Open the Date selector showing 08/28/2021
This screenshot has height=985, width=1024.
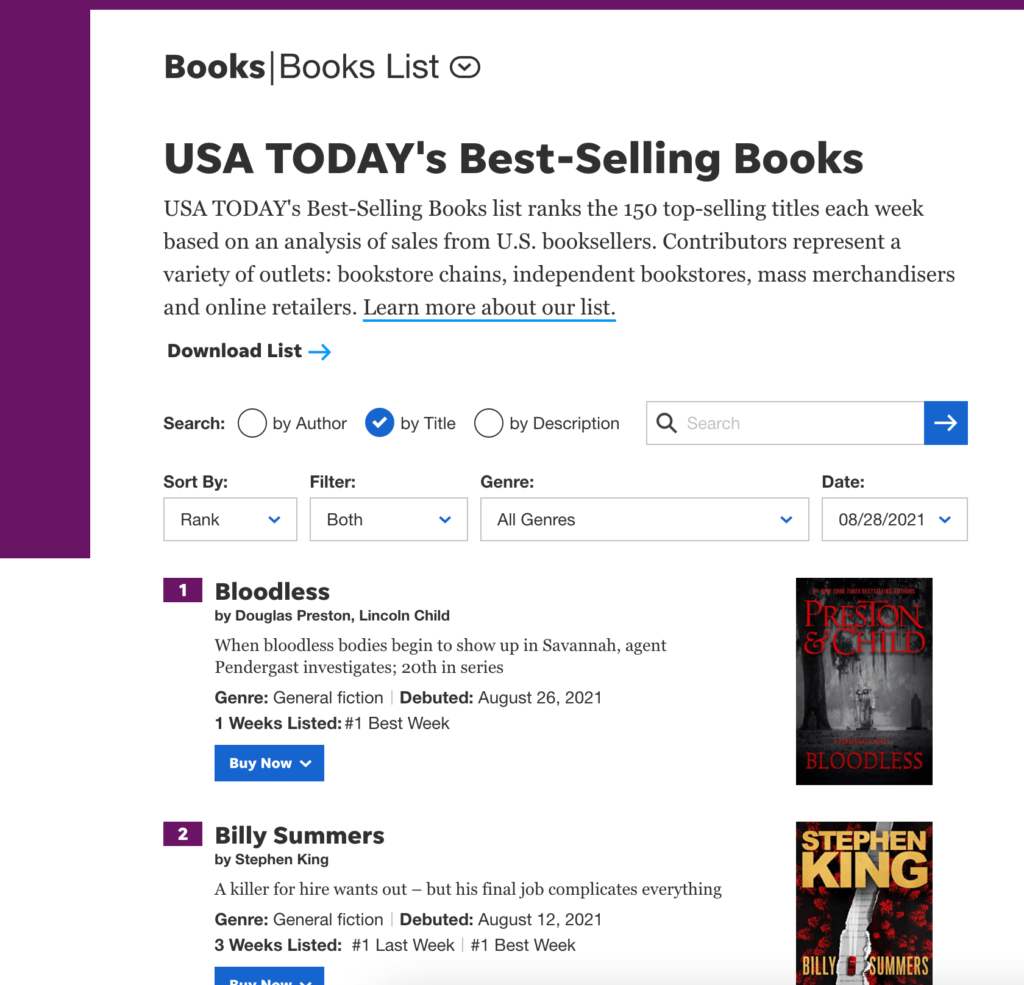[894, 519]
